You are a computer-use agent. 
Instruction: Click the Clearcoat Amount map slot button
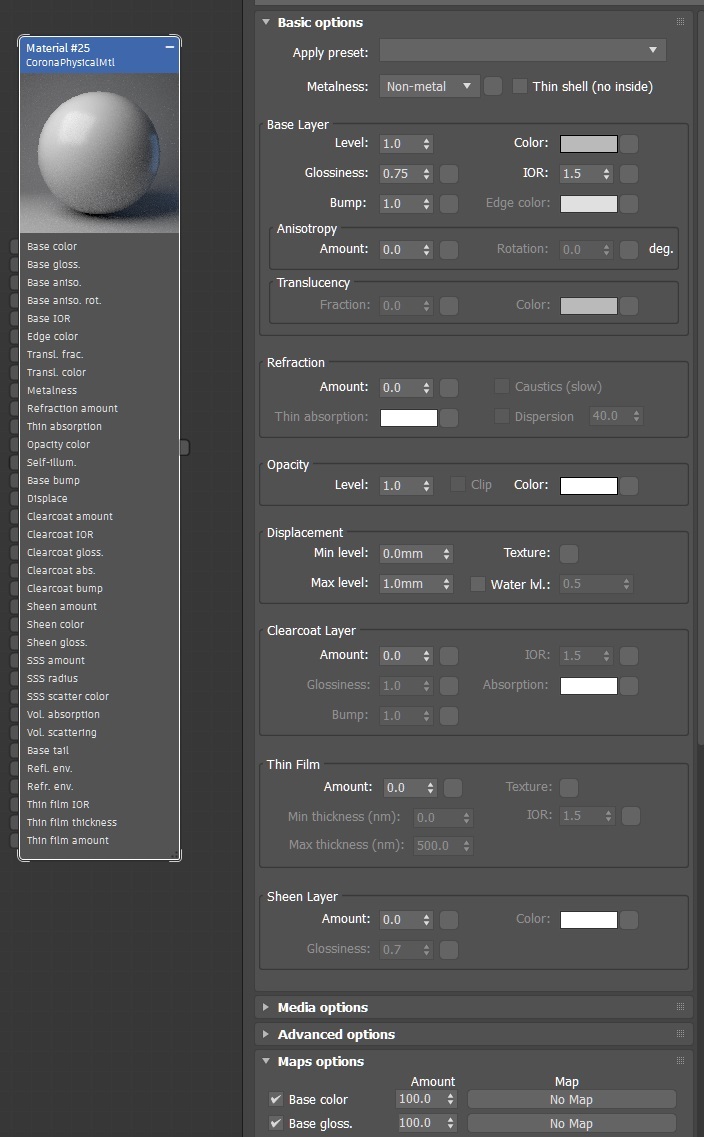click(x=449, y=656)
